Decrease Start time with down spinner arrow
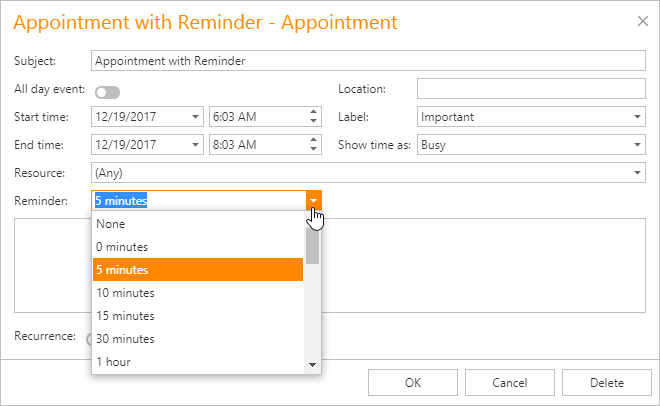660x406 pixels. (314, 122)
